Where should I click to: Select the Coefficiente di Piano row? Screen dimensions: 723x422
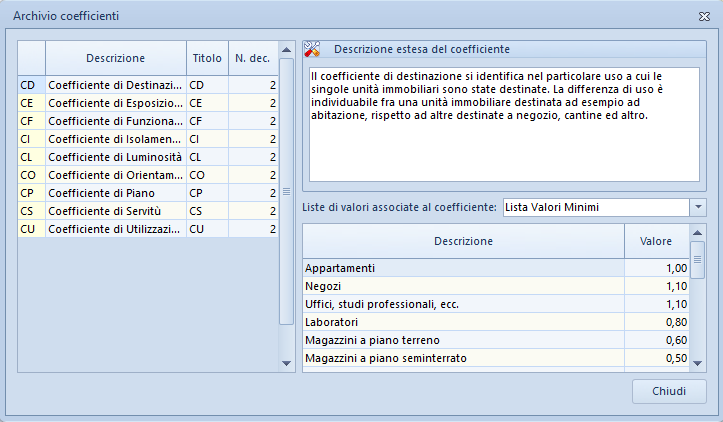coord(148,193)
